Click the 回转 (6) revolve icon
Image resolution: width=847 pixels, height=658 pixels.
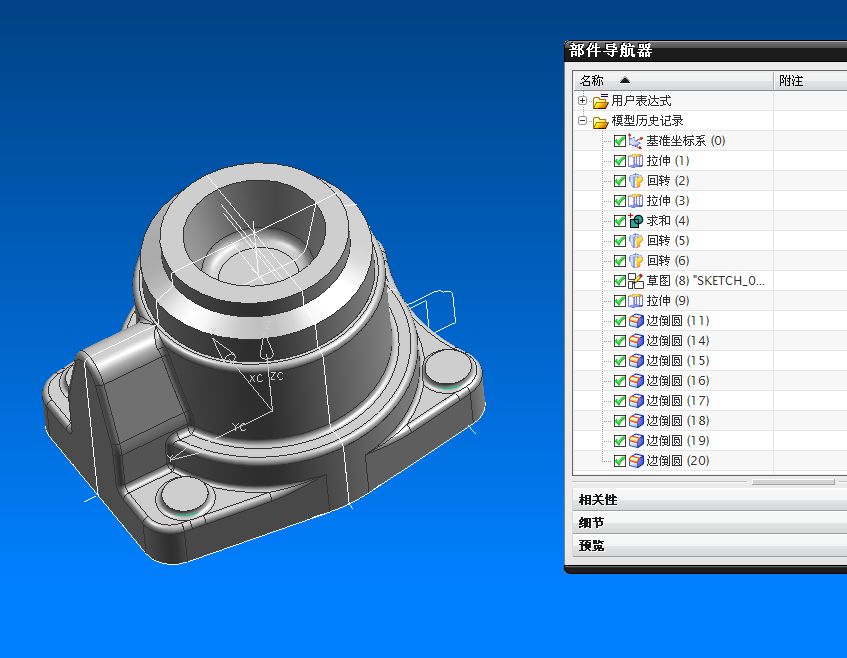(x=635, y=261)
